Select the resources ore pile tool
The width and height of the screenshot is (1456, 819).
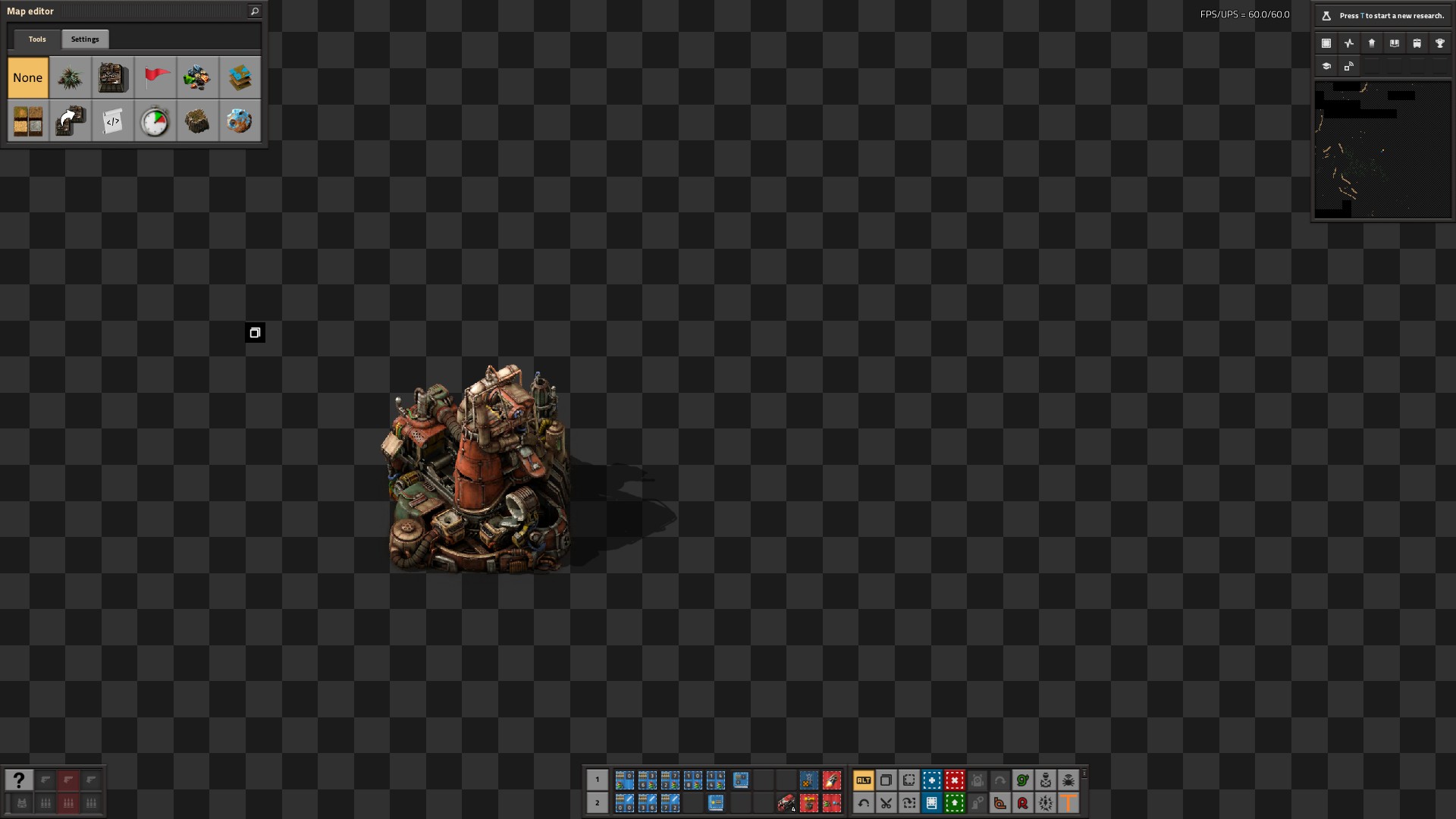198,77
